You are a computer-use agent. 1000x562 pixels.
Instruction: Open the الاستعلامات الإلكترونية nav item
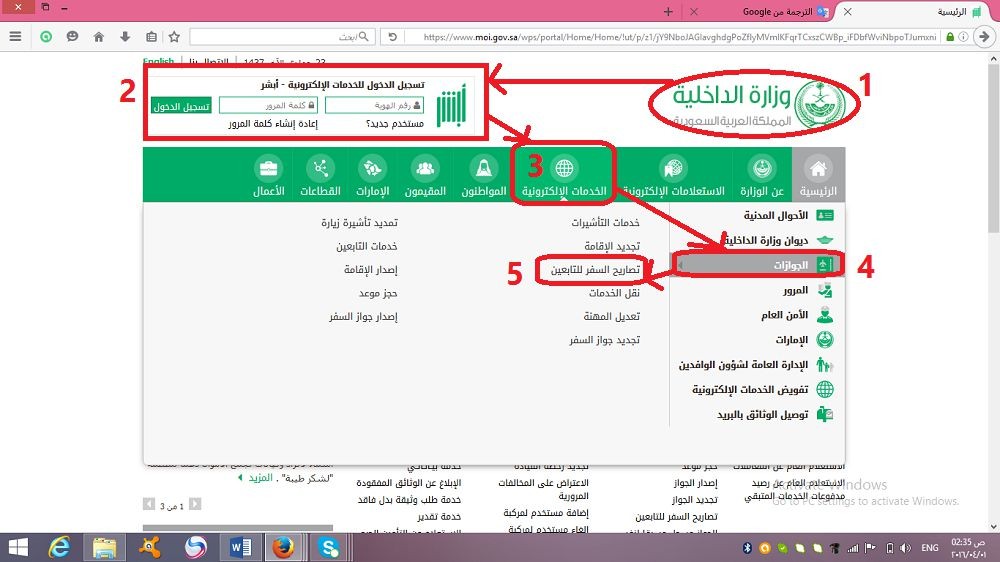[673, 175]
